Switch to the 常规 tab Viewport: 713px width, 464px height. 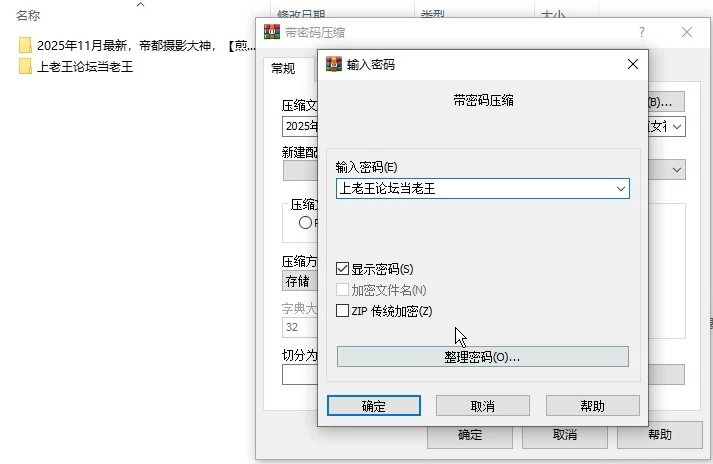(x=283, y=68)
